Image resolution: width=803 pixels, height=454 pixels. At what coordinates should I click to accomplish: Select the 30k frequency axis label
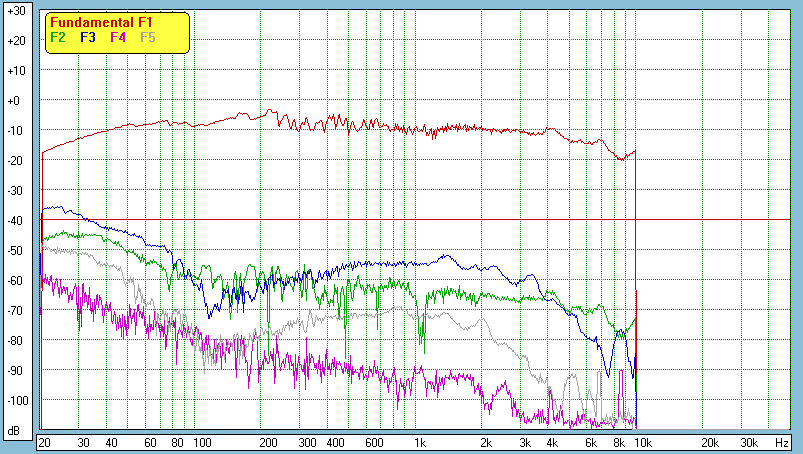(747, 441)
